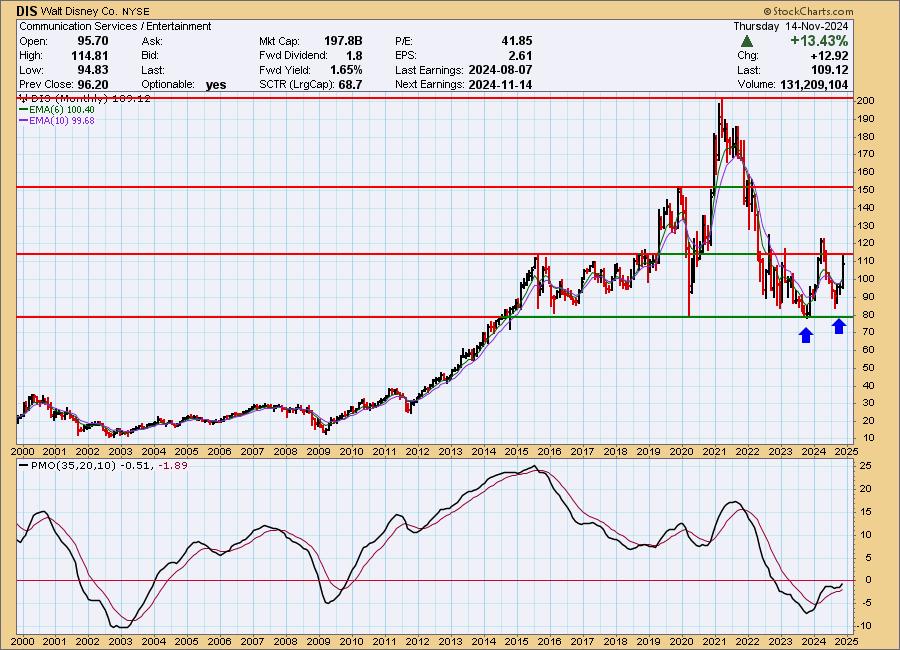Click the DIS (Monthly) chart legend label
Image resolution: width=900 pixels, height=650 pixels.
(85, 99)
